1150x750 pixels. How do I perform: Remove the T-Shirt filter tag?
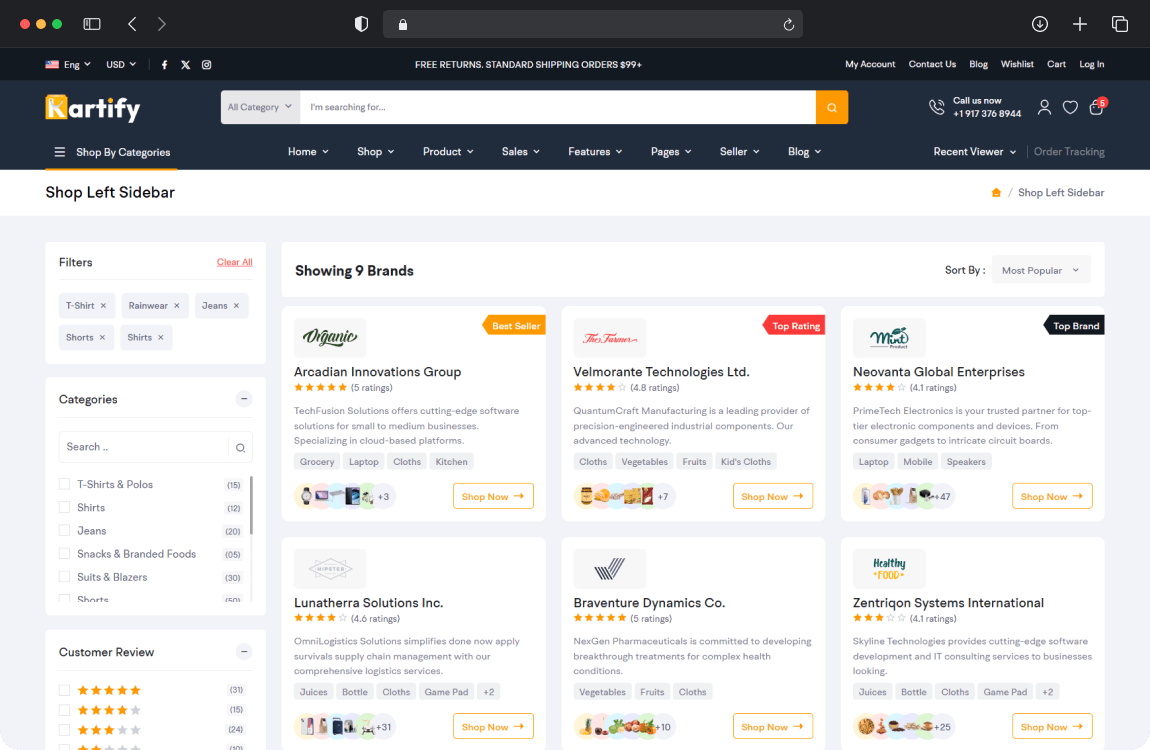[103, 306]
